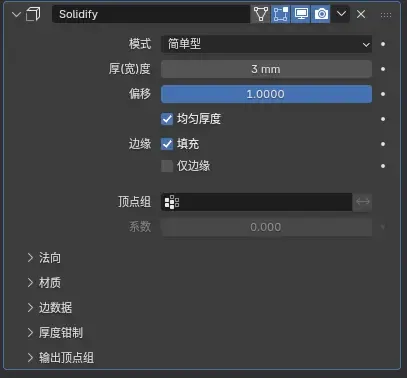The height and width of the screenshot is (378, 407).
Task: Click the 厚(宽)度 field showing 3 mm
Action: click(266, 69)
